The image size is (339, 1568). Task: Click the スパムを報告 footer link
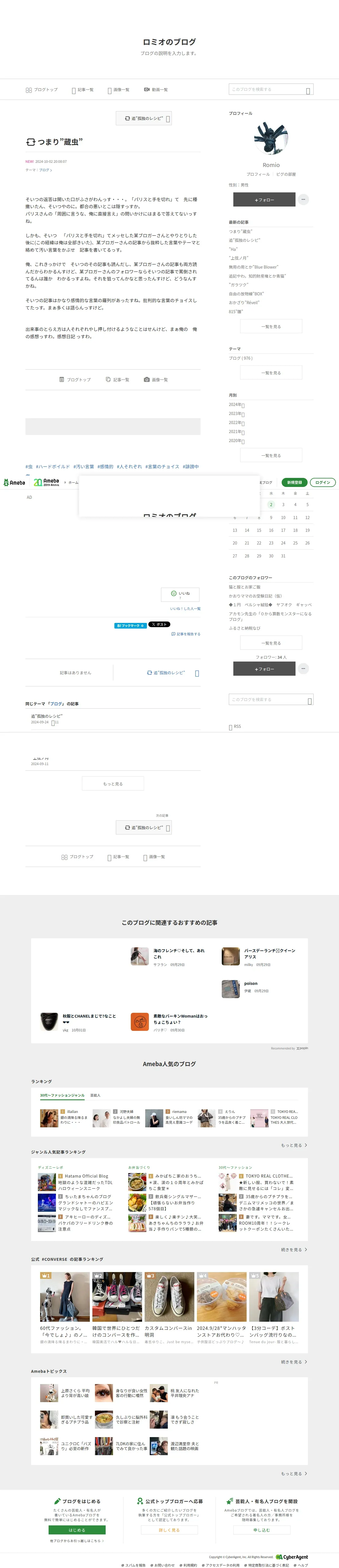[134, 1564]
